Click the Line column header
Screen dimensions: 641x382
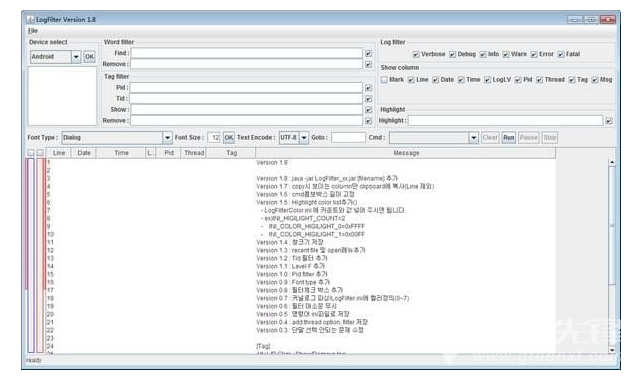[59, 153]
